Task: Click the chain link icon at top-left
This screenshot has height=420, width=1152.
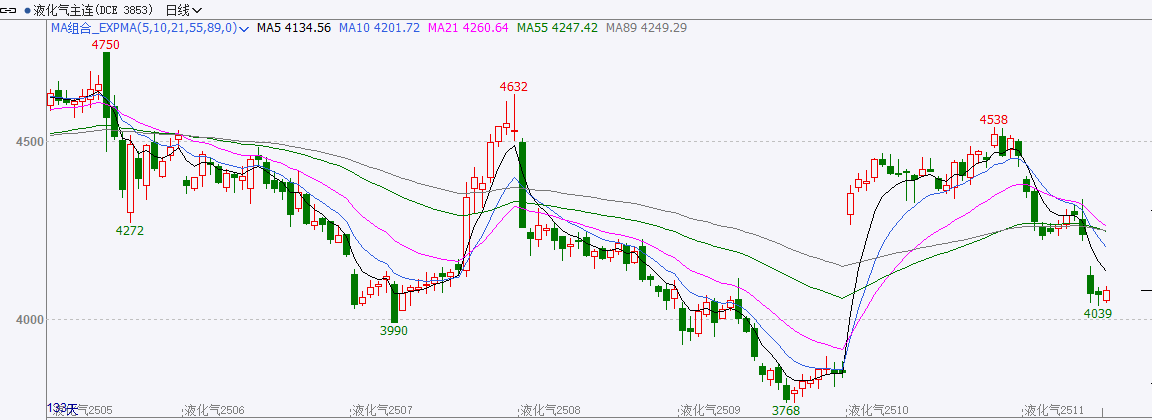Action: [x=10, y=10]
